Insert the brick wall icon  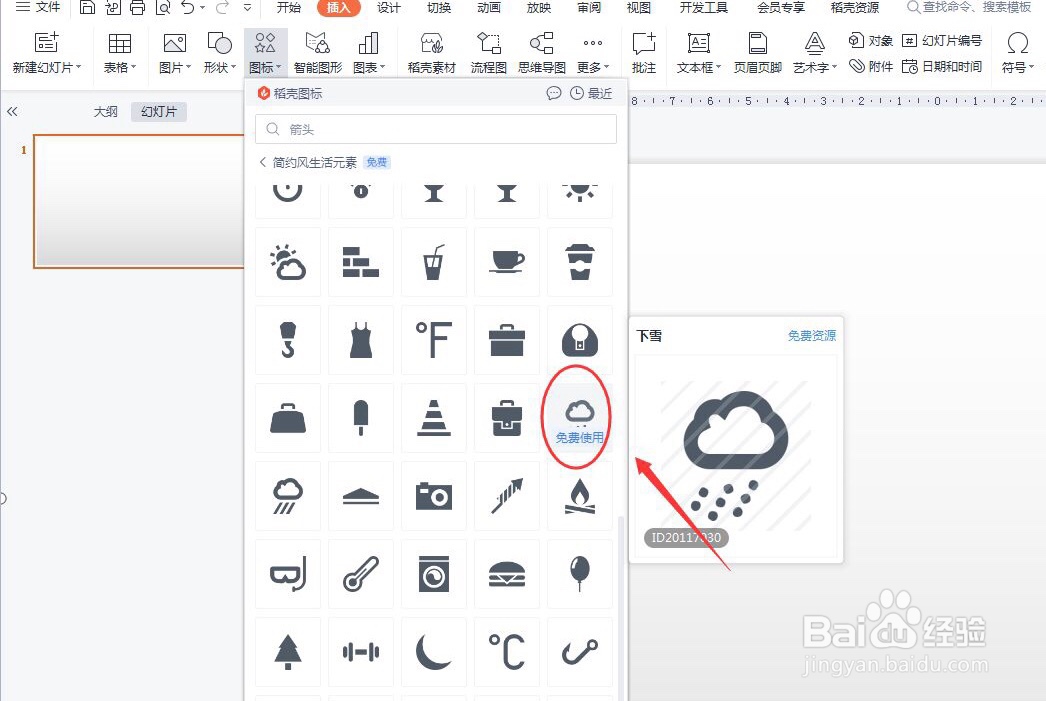[x=360, y=261]
